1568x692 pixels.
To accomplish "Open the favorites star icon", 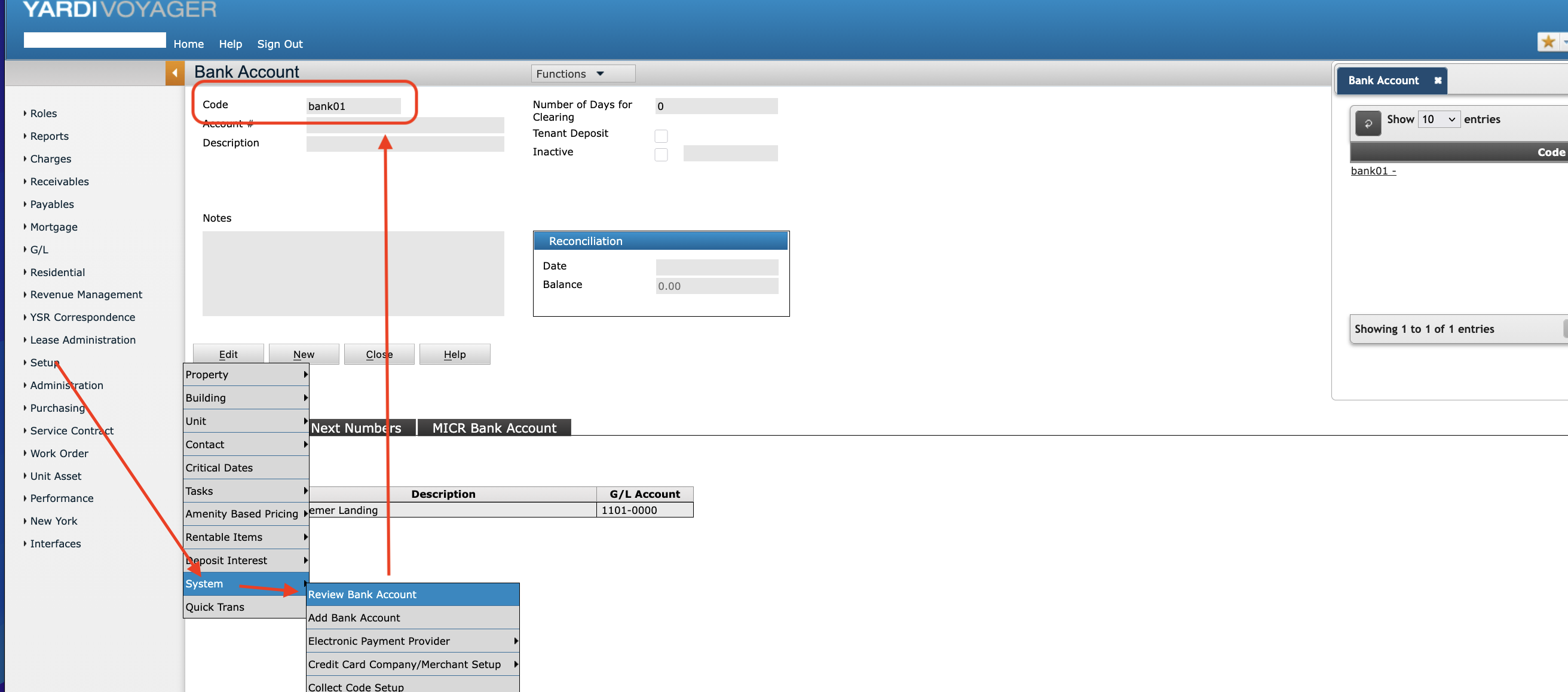I will pyautogui.click(x=1548, y=42).
